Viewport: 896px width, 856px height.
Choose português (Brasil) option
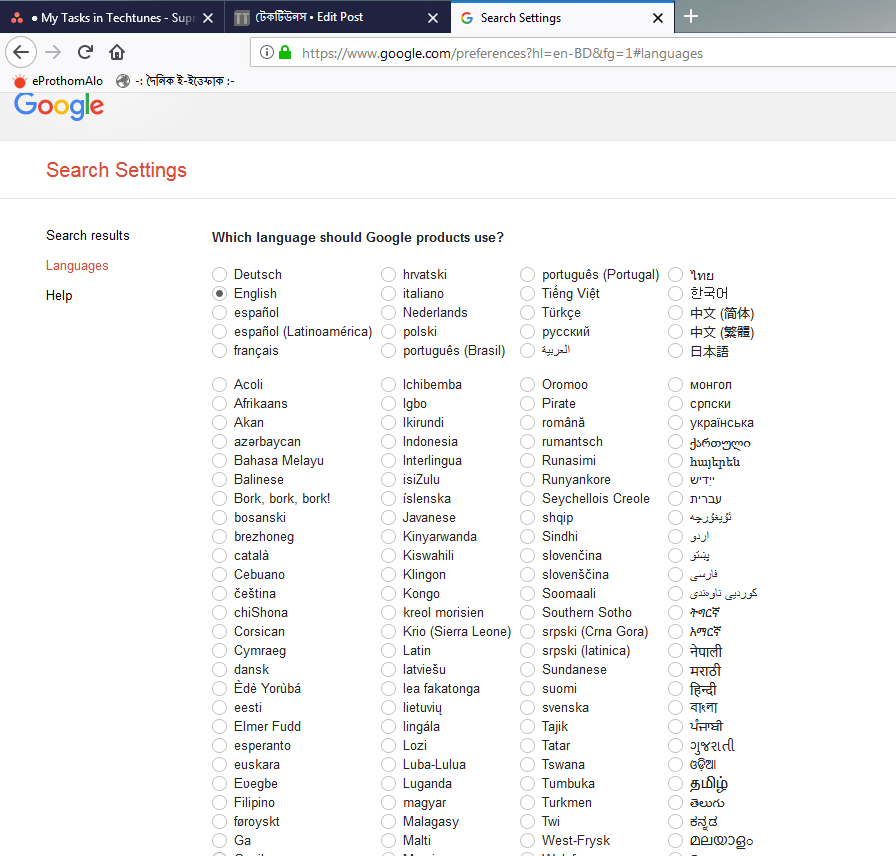point(389,350)
